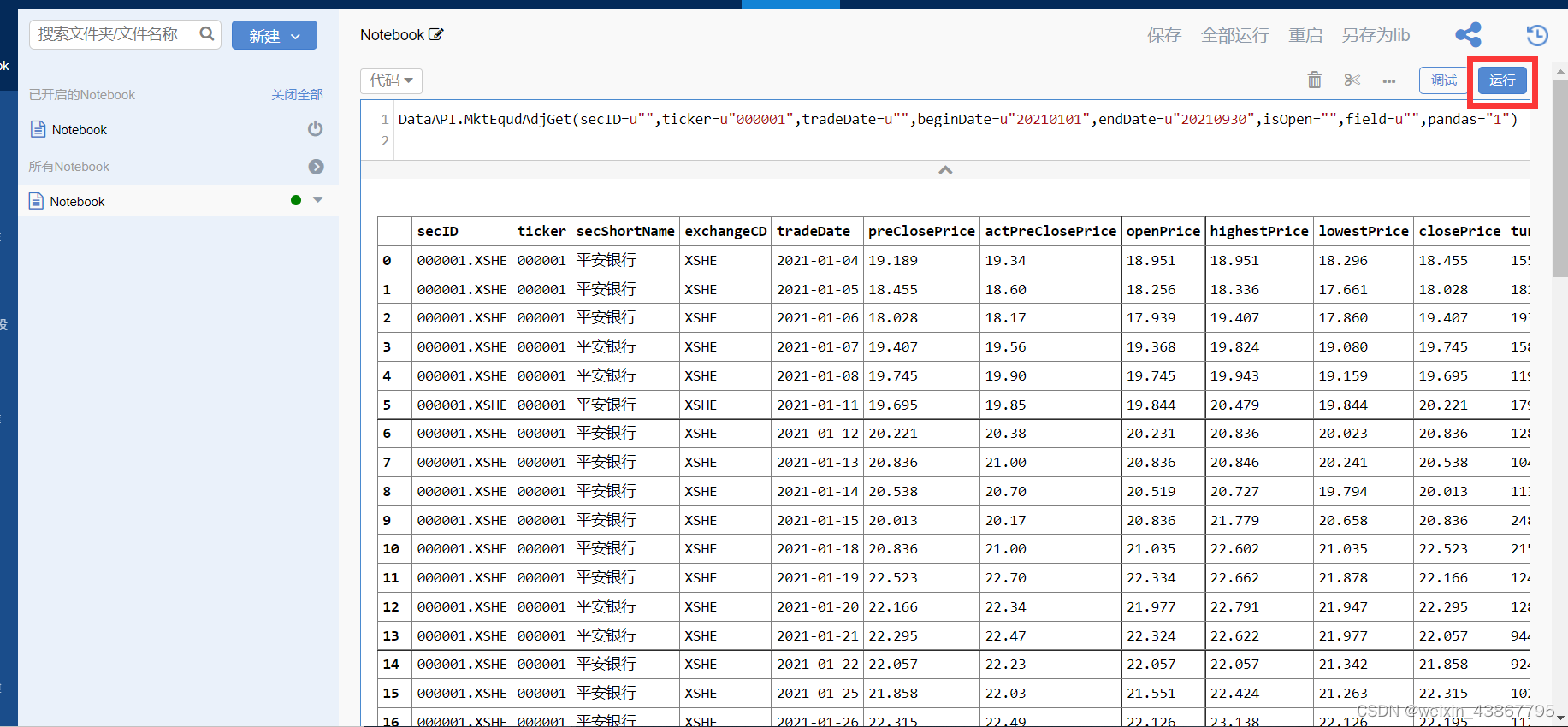Image resolution: width=1568 pixels, height=727 pixels.
Task: Click the openPrice column header
Action: [x=1163, y=231]
